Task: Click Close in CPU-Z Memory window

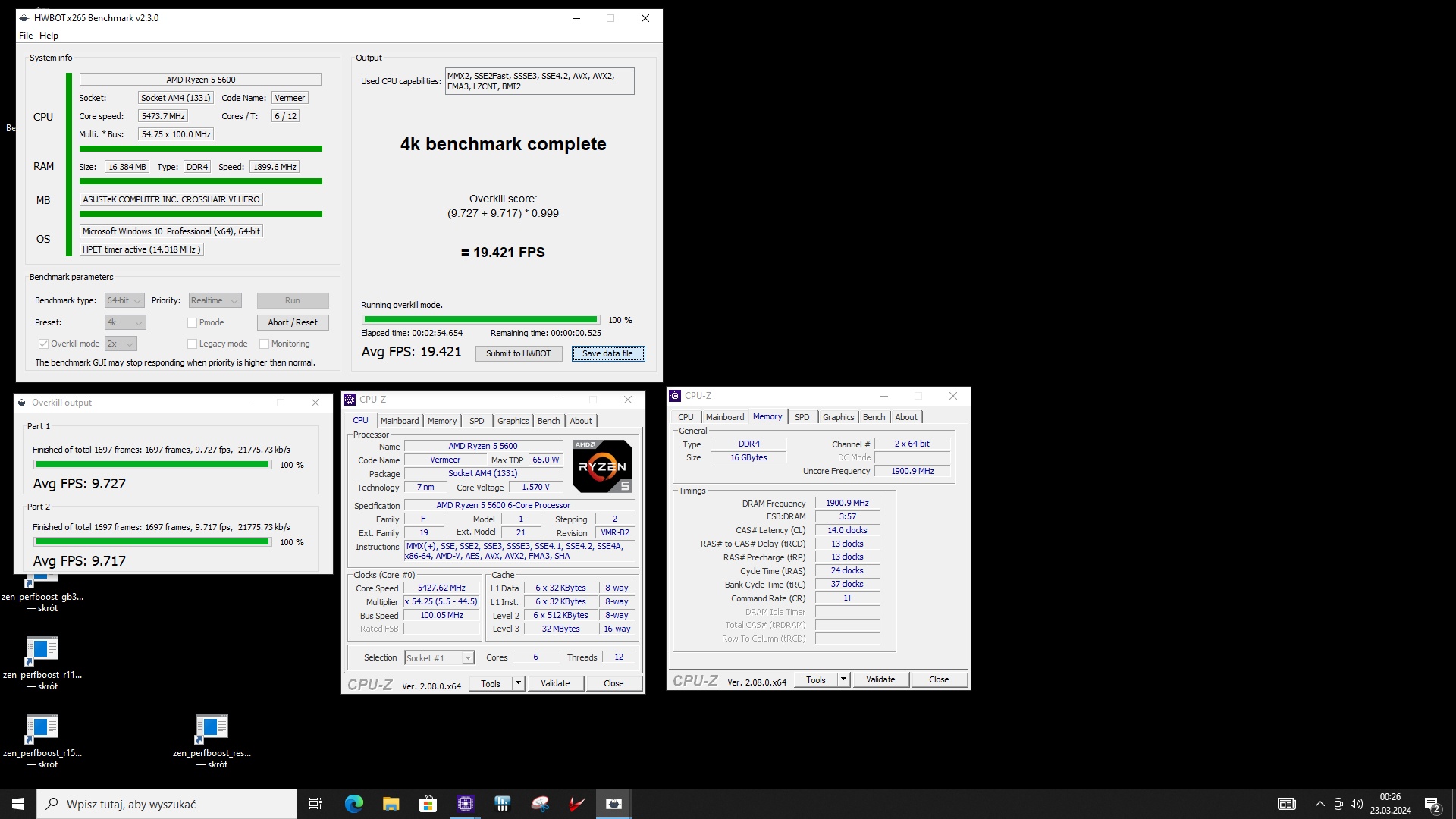Action: (939, 679)
